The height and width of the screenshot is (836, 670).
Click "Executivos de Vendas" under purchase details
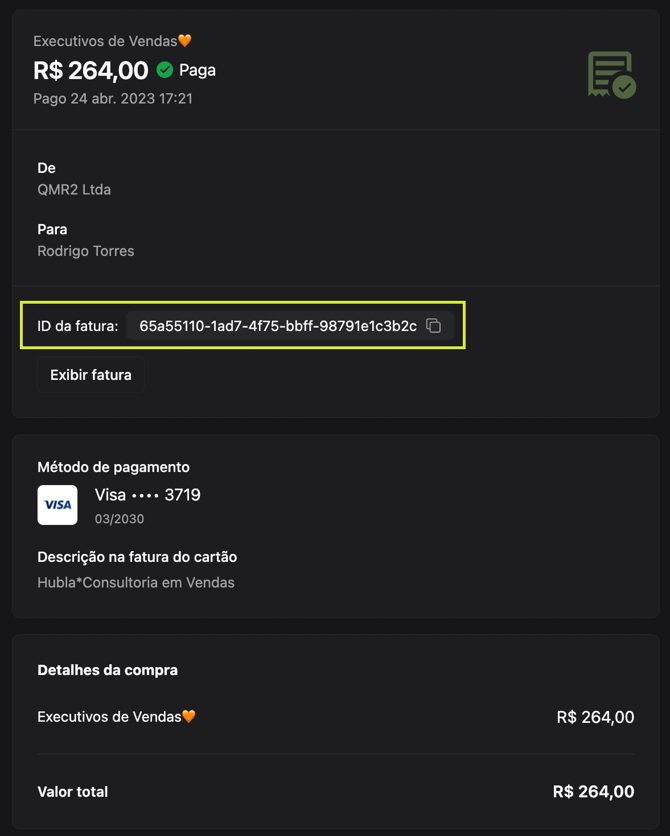pos(108,716)
